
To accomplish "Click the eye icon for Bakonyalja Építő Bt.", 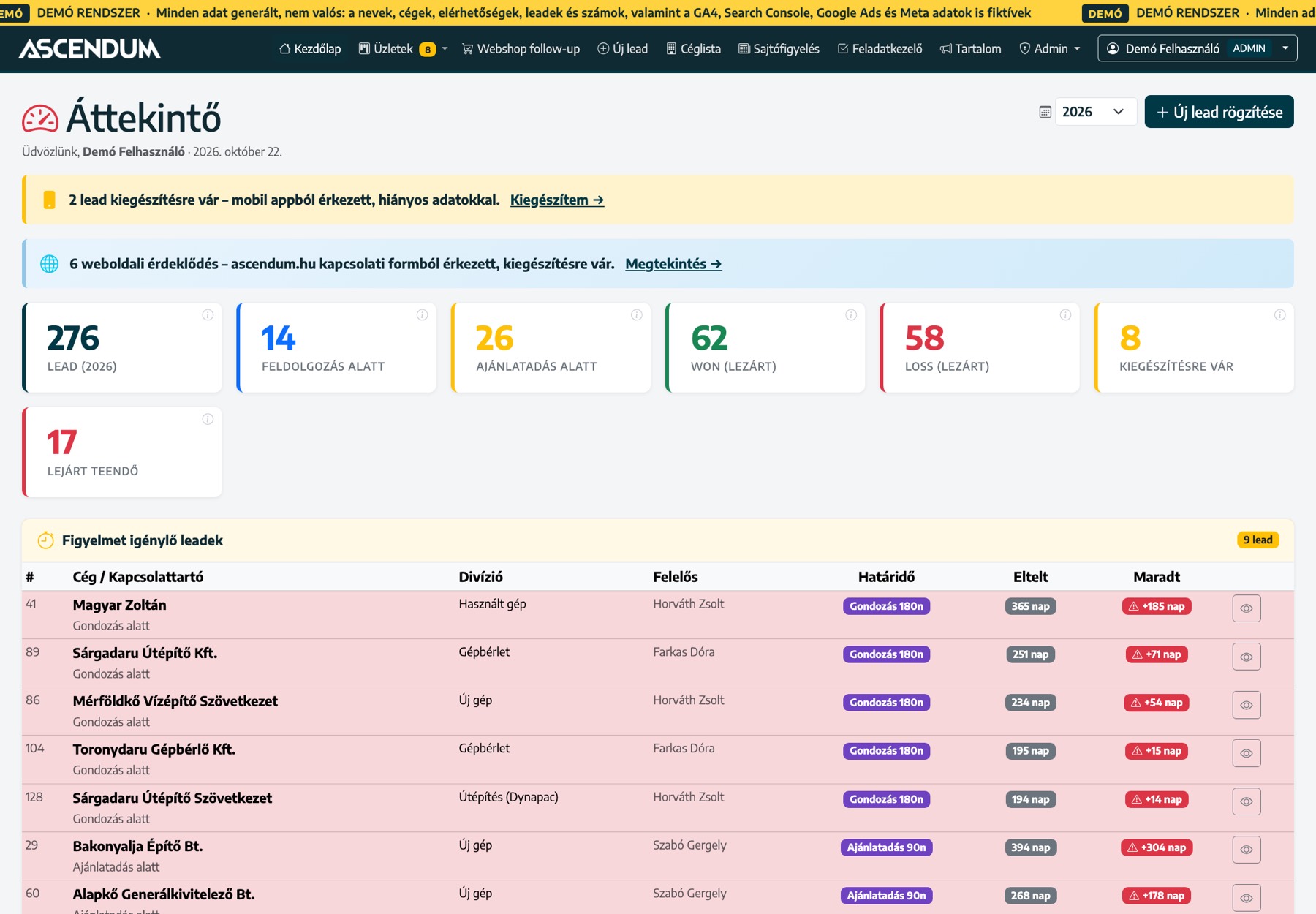I will (1247, 850).
